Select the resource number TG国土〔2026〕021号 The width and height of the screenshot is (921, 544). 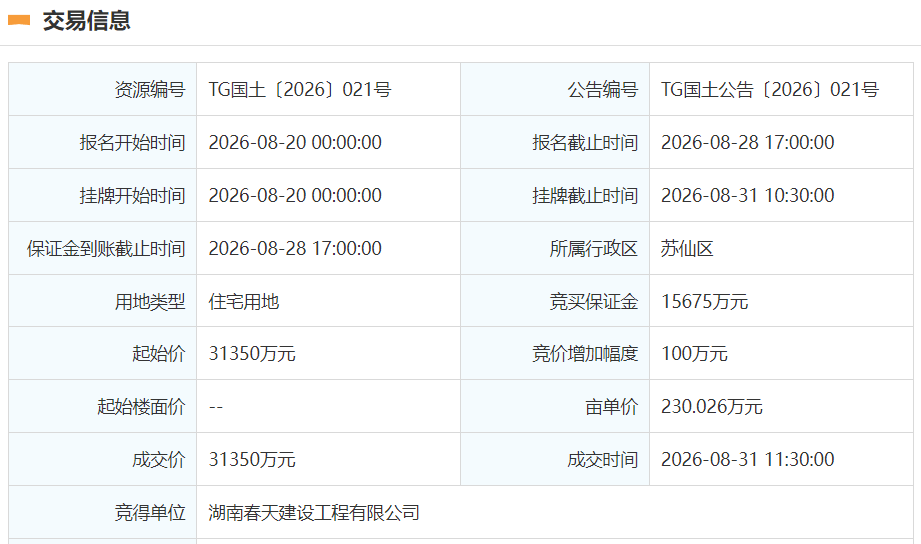click(x=300, y=89)
